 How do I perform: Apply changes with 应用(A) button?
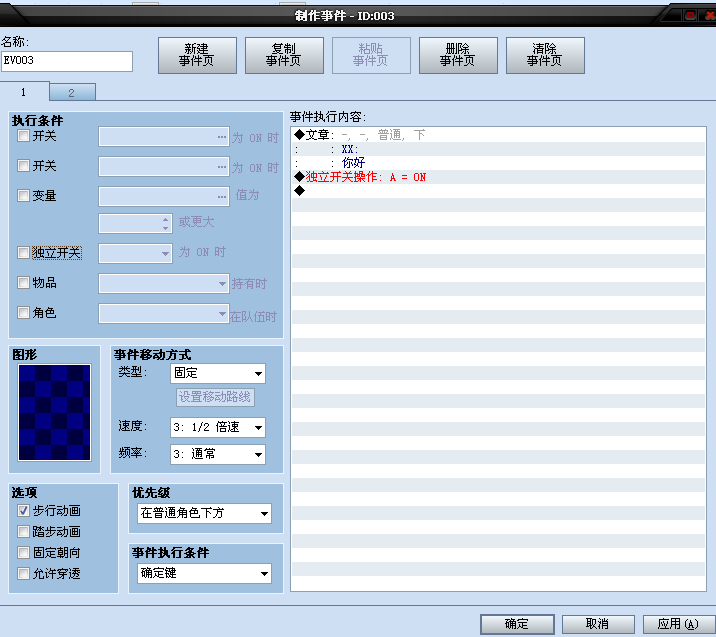click(679, 624)
